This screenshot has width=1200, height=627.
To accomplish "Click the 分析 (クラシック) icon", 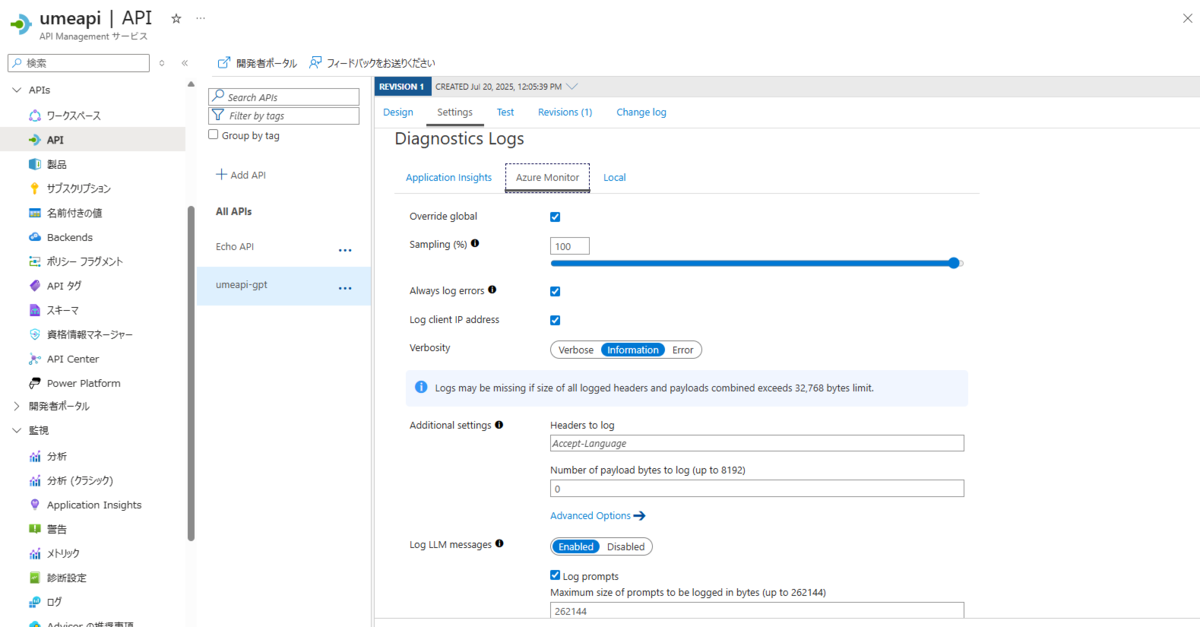I will (35, 480).
